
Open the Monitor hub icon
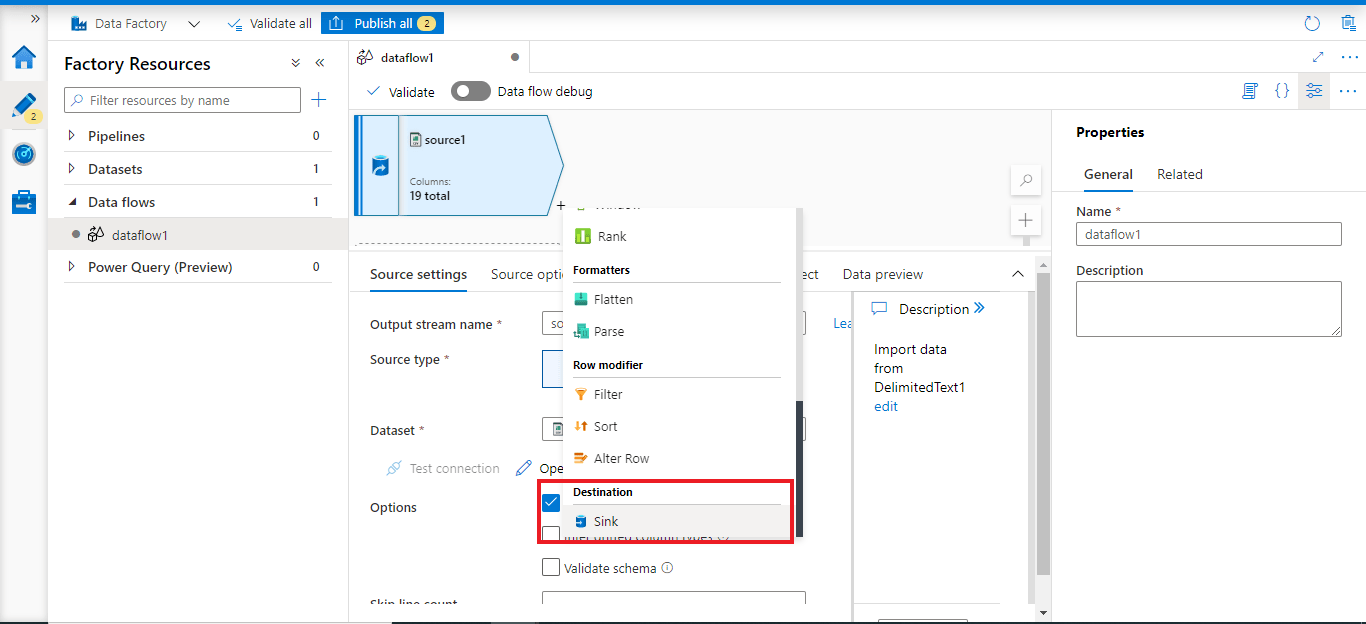[x=24, y=154]
